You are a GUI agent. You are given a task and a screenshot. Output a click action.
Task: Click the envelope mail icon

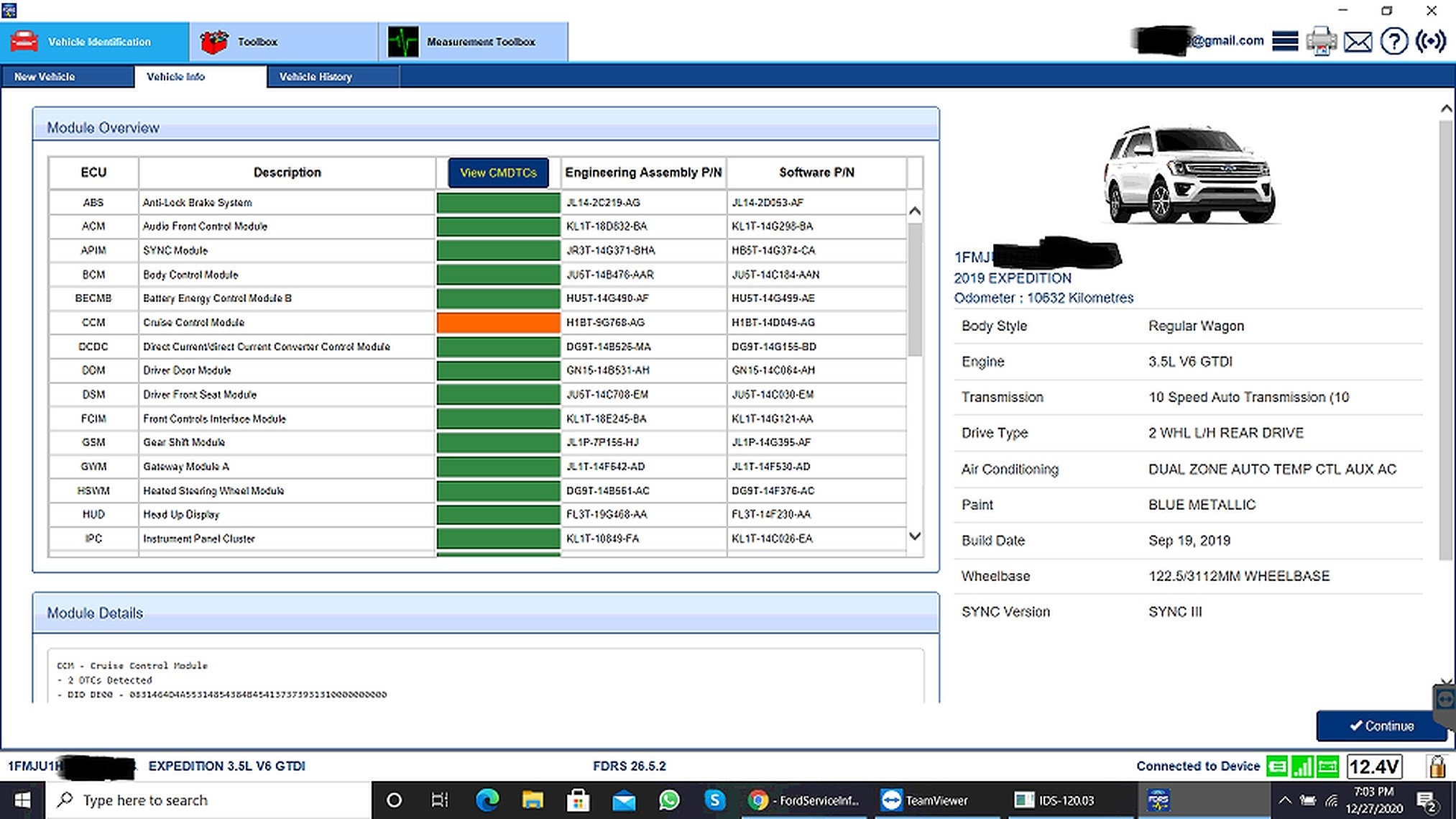tap(1358, 42)
